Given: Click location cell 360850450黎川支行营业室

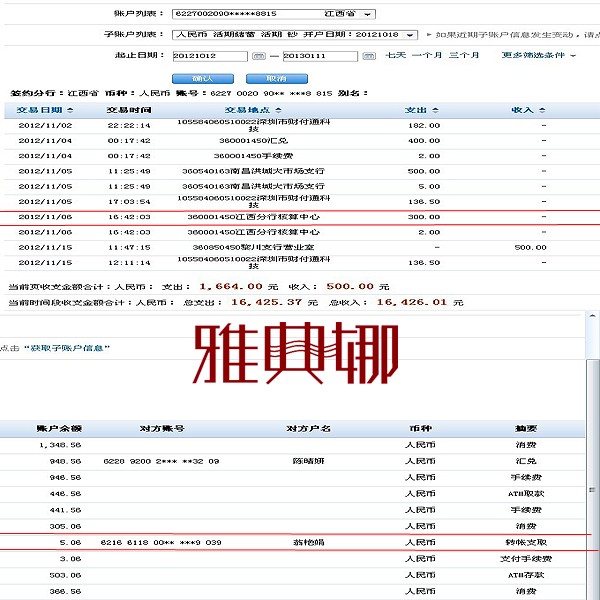Looking at the screenshot, I should [253, 248].
